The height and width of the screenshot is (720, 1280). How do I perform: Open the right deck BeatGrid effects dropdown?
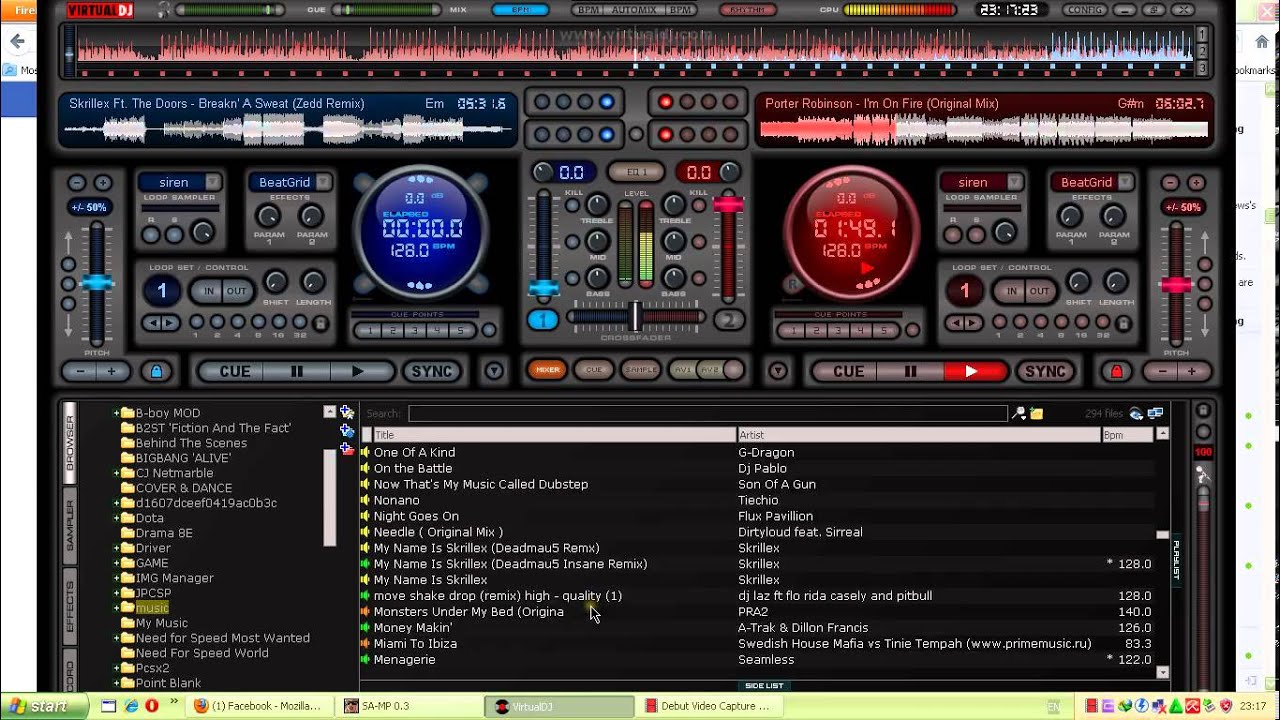tap(1126, 182)
